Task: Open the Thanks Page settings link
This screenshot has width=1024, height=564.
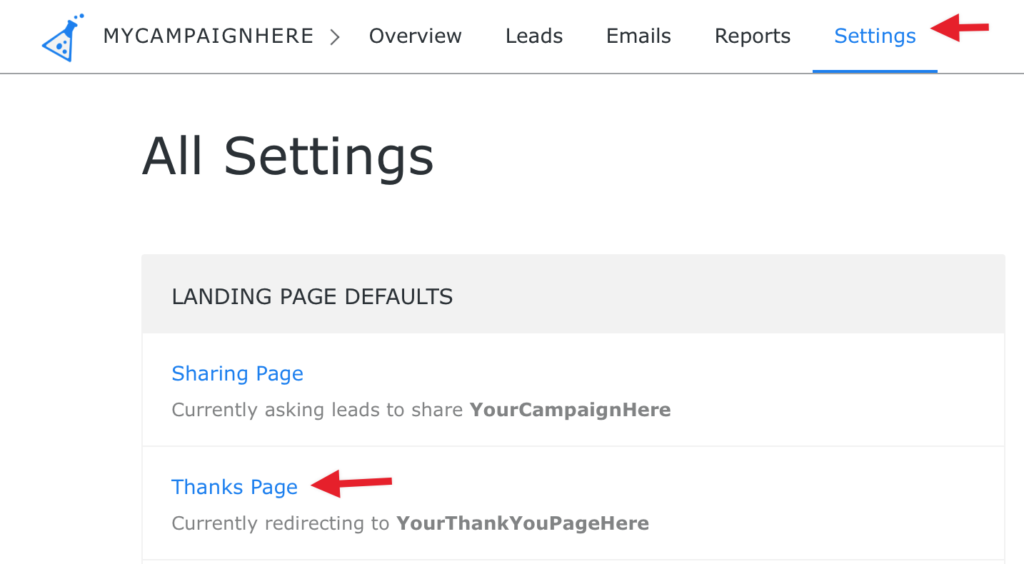Action: click(234, 487)
